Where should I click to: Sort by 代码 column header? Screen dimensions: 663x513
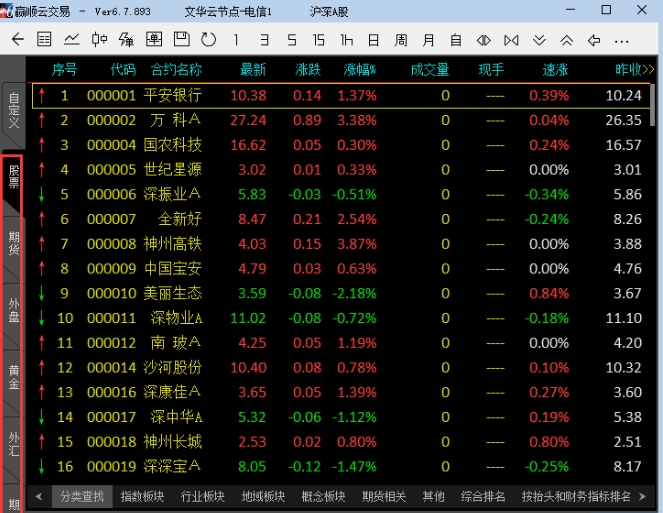coord(123,69)
